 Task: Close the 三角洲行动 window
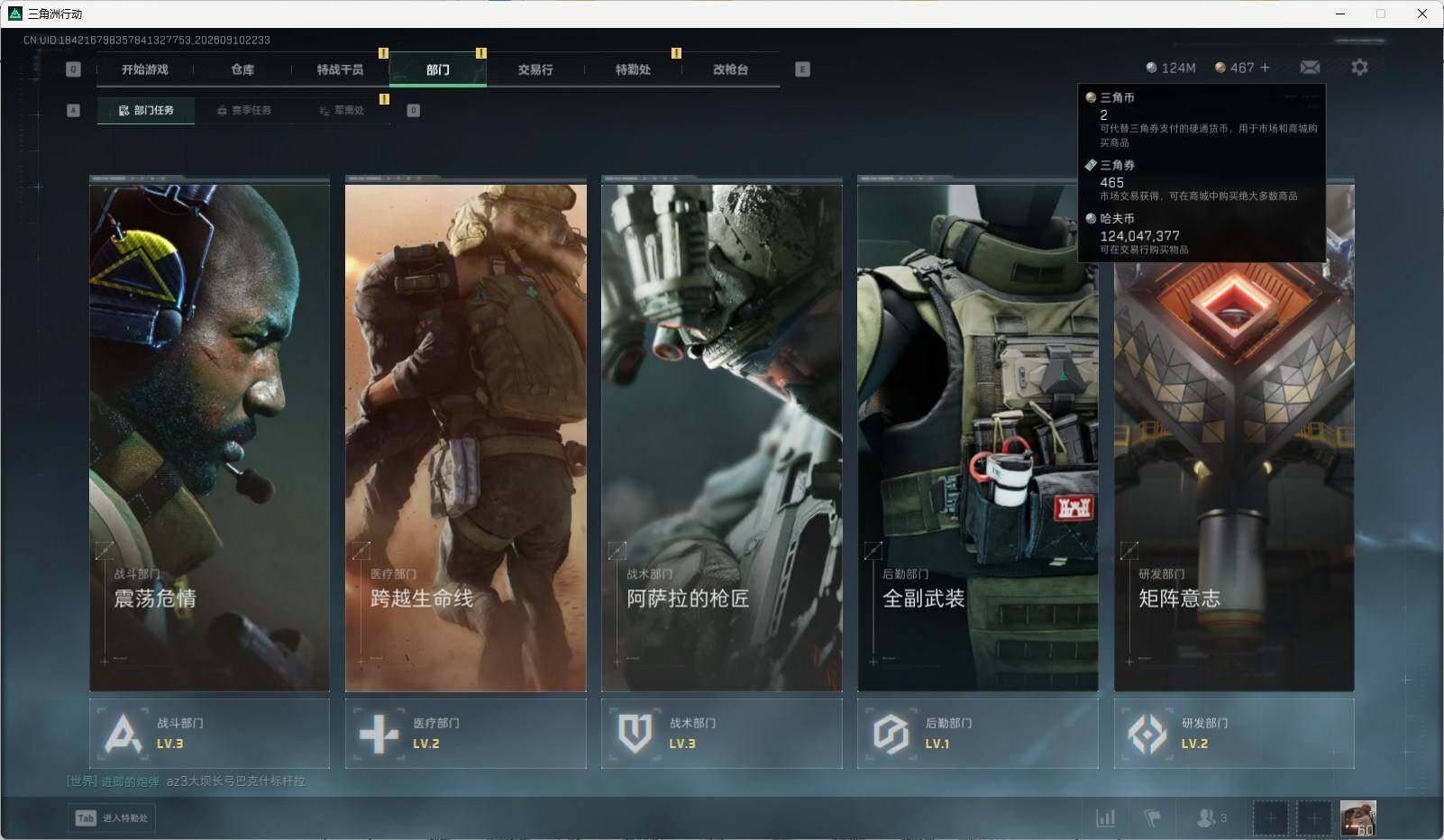1422,14
